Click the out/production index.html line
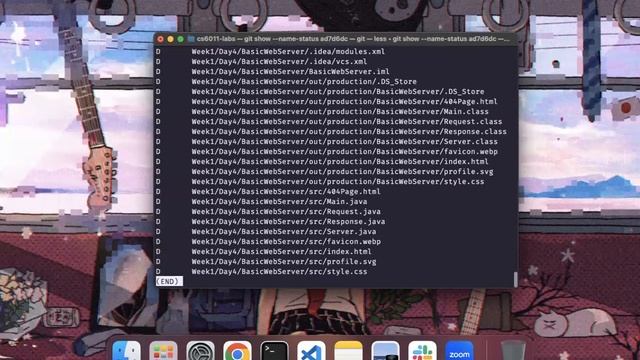The image size is (640, 360). 340,162
